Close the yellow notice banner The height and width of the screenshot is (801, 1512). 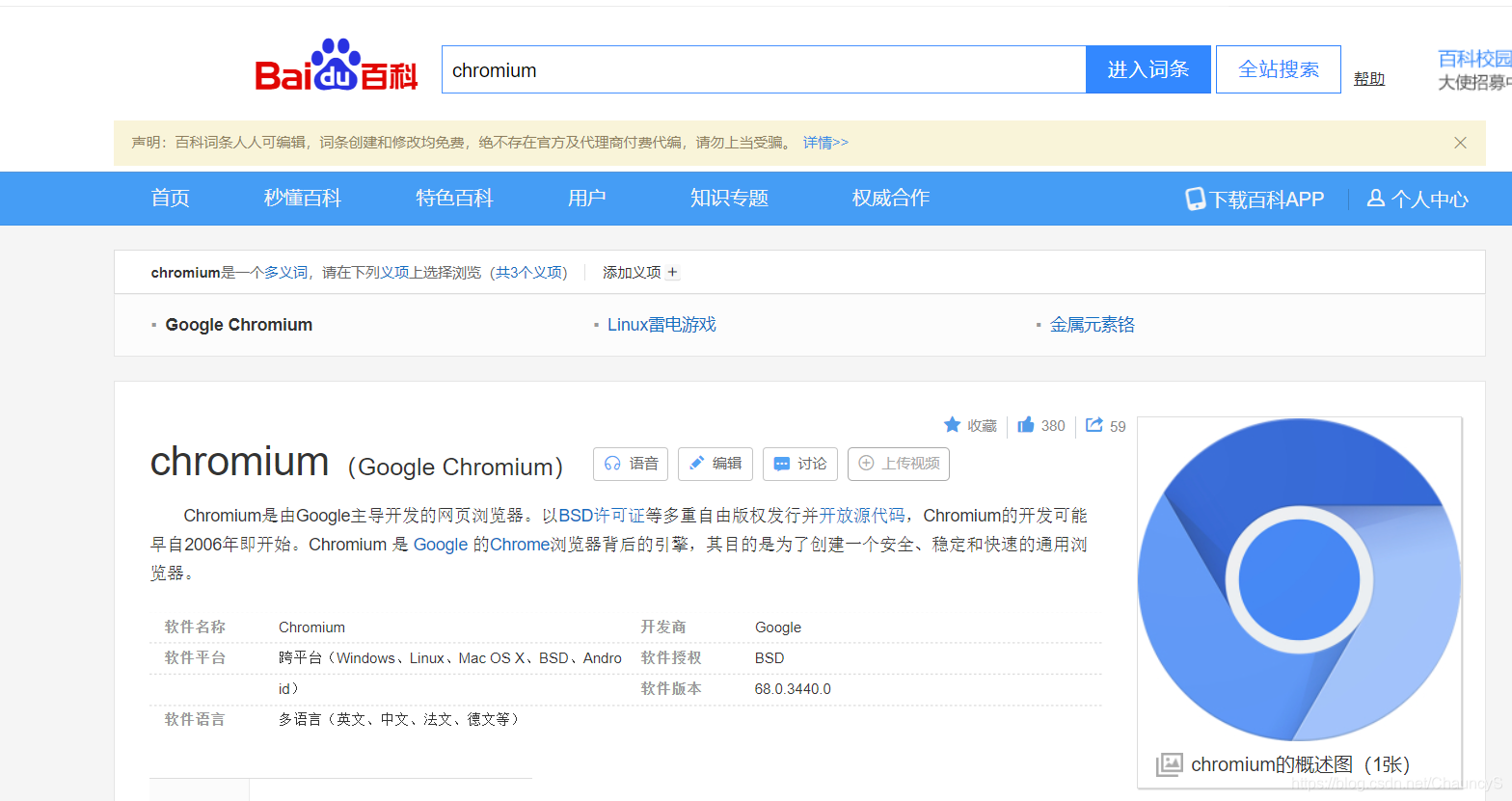(x=1460, y=143)
